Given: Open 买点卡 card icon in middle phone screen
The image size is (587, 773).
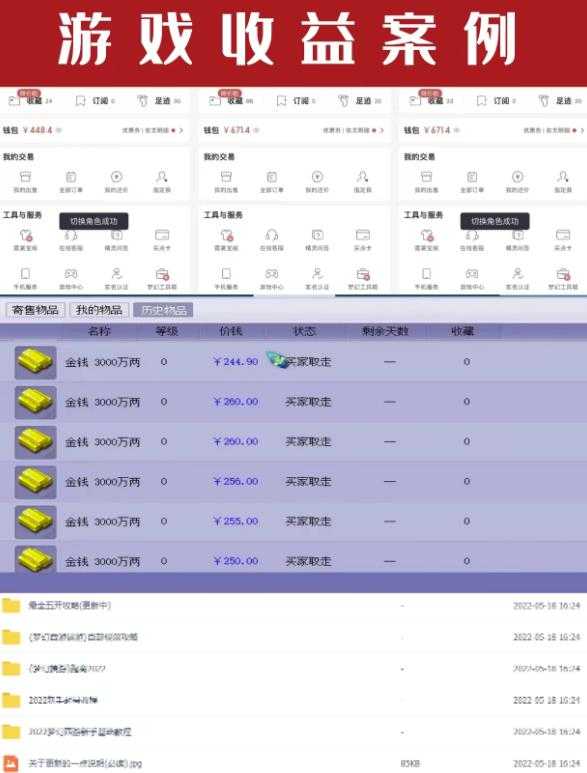Looking at the screenshot, I should click(x=363, y=235).
